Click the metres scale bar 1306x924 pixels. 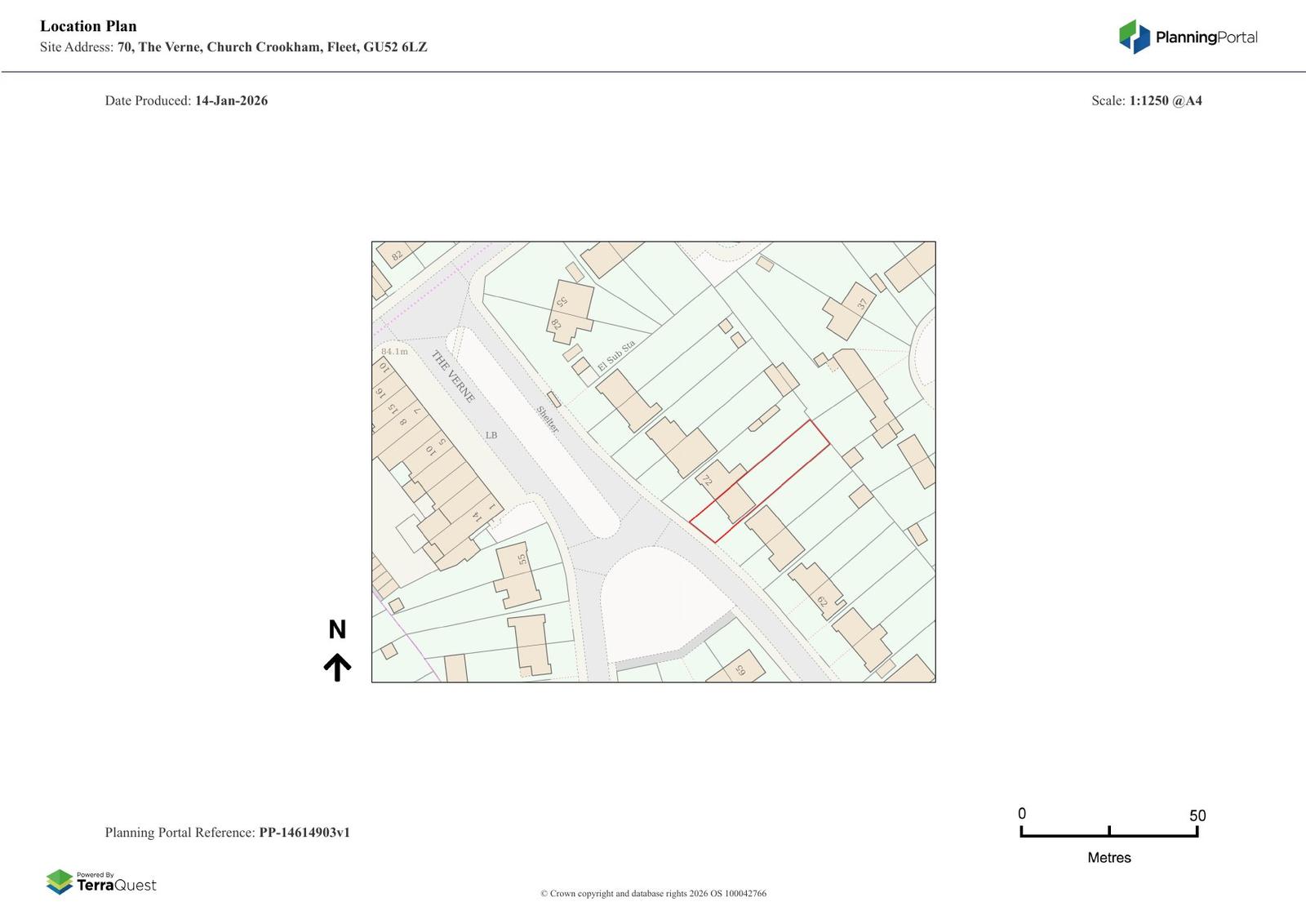(1108, 832)
